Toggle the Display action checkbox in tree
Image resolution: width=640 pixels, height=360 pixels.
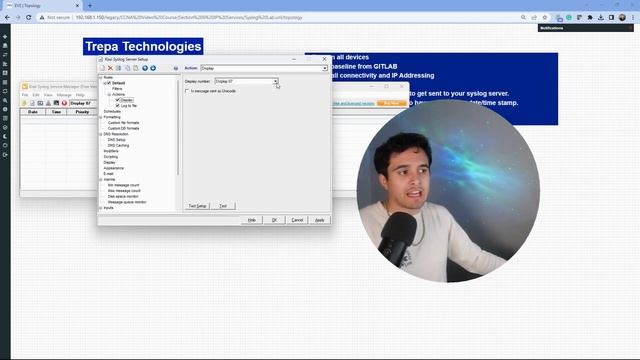tap(118, 100)
